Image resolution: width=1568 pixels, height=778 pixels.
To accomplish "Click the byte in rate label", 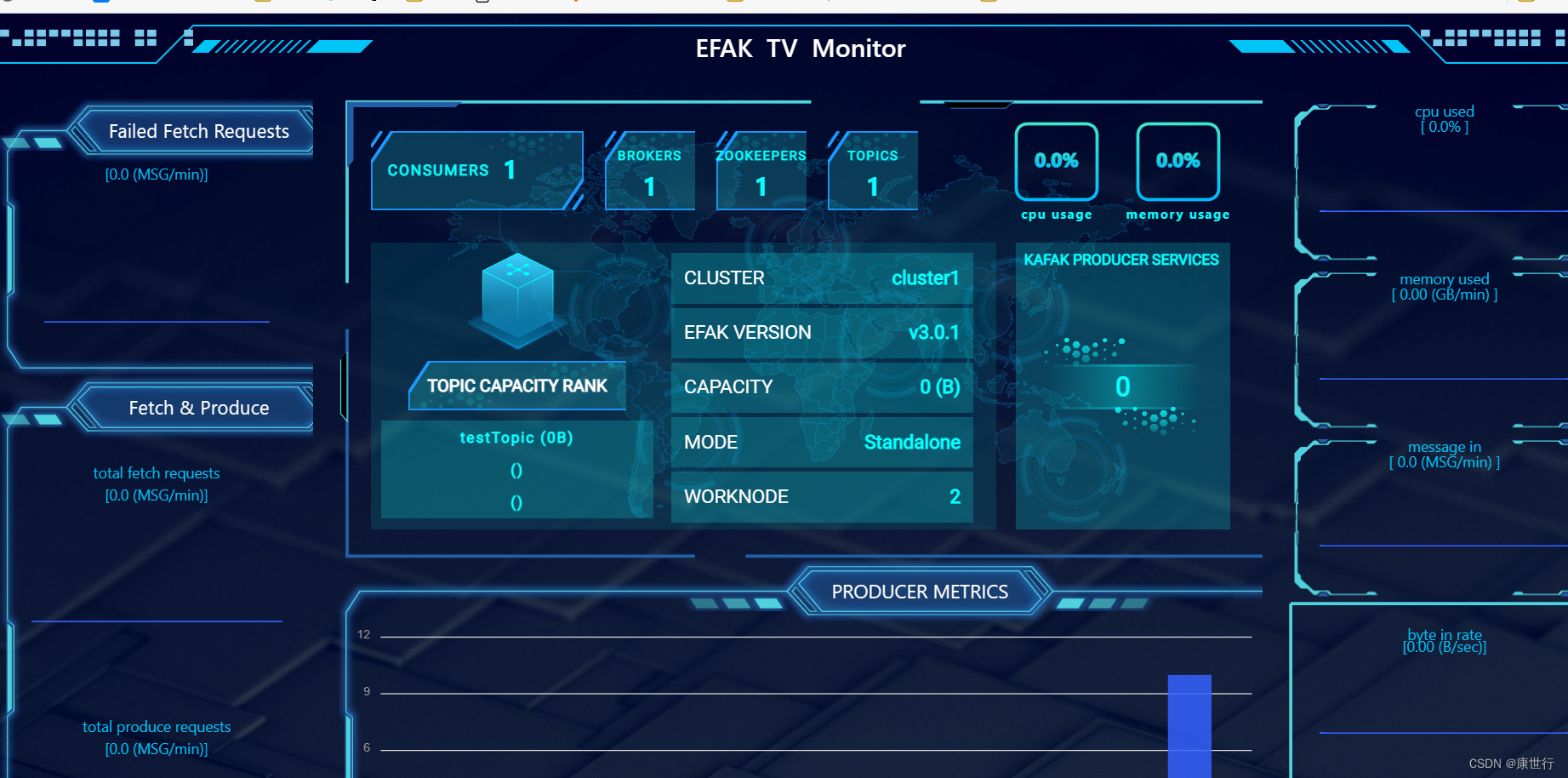I will 1445,634.
